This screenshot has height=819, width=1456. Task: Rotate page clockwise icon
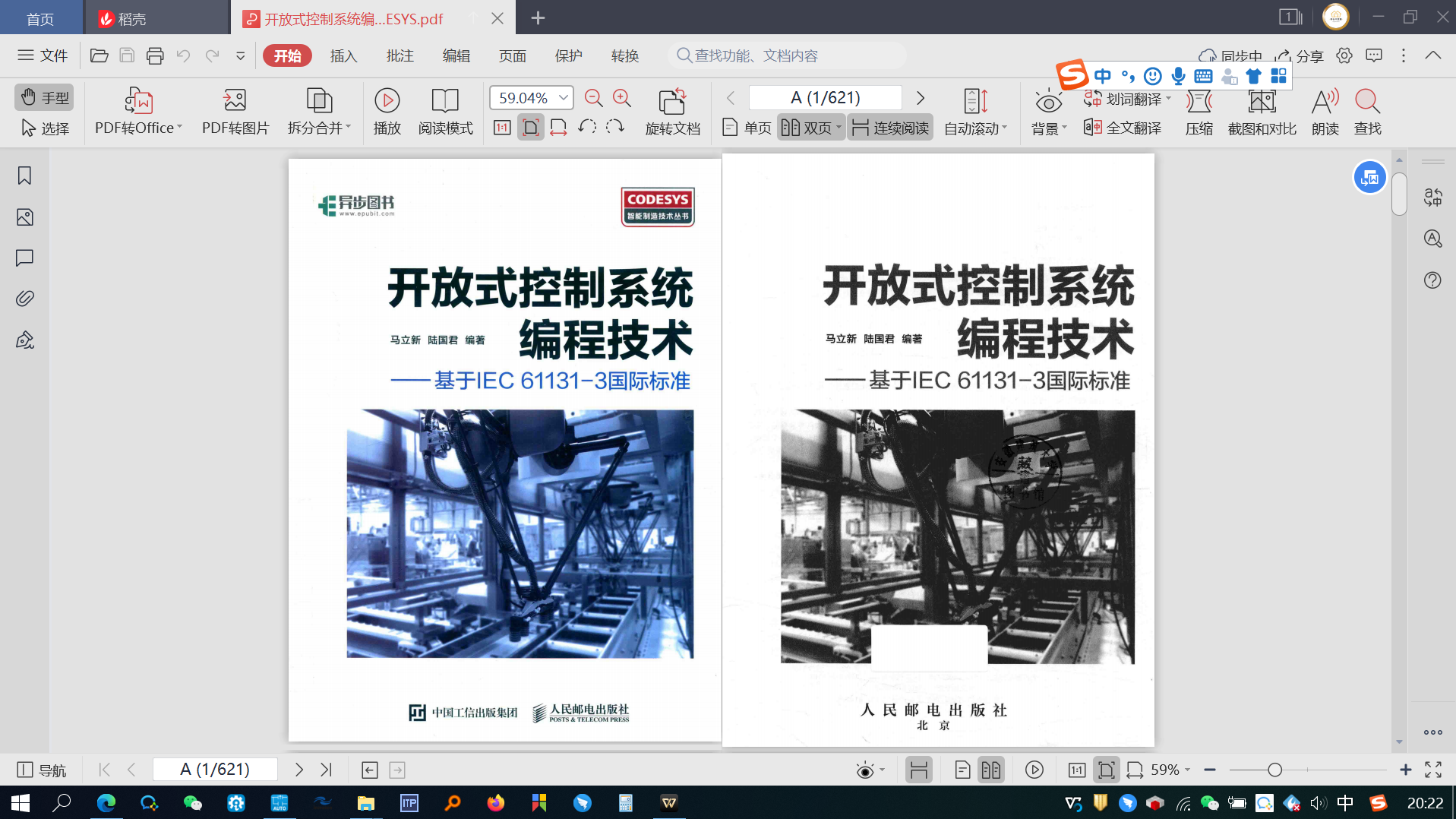pyautogui.click(x=615, y=127)
